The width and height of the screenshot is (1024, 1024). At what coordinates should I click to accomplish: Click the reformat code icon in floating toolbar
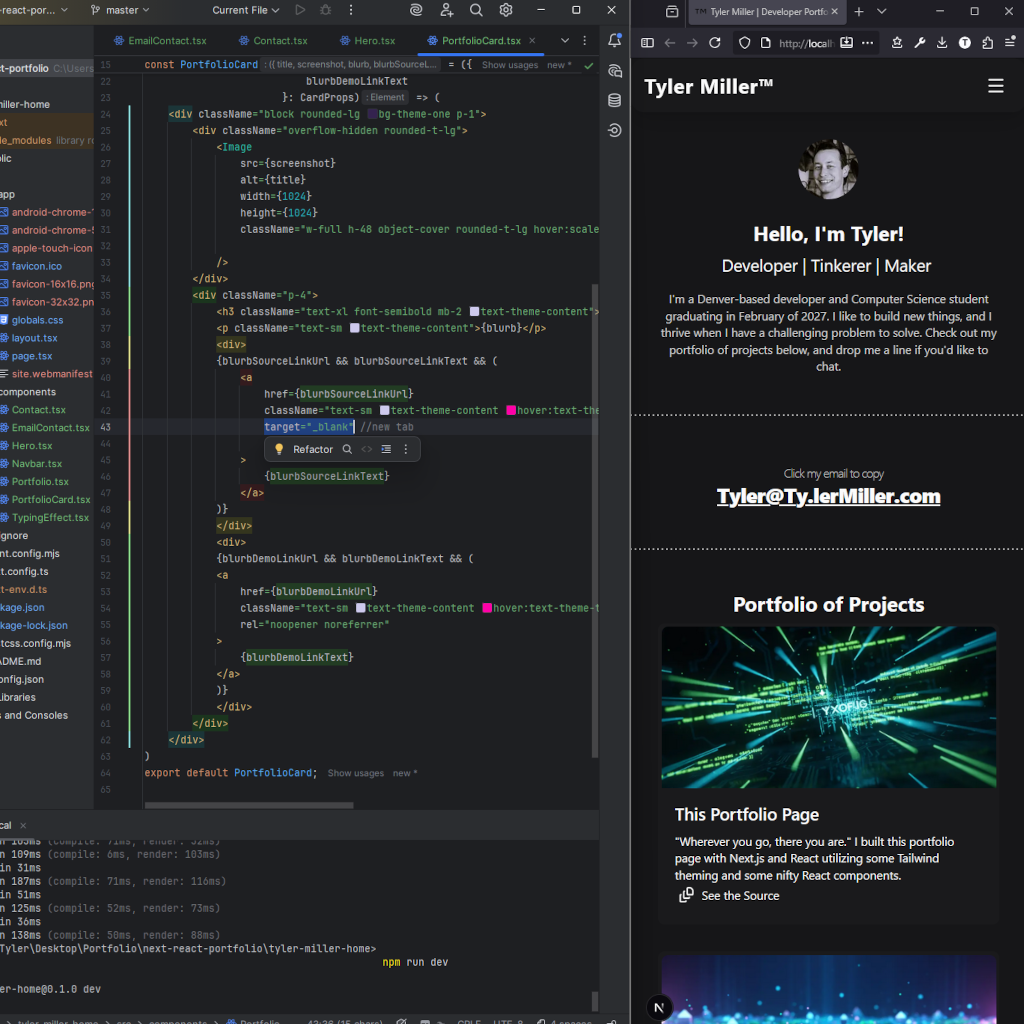[x=386, y=449]
